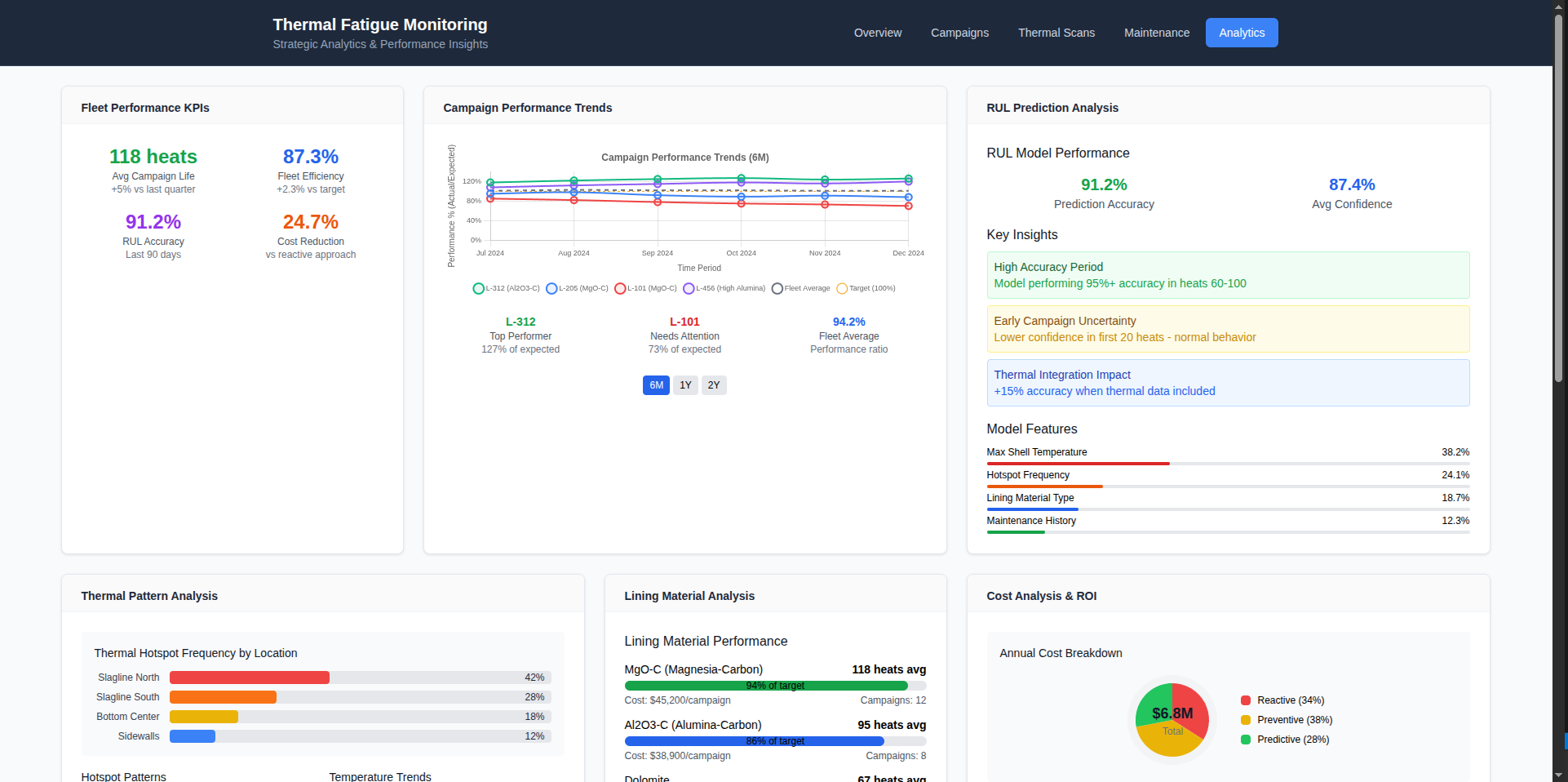This screenshot has width=1568, height=782.
Task: Select the Analytics tab
Action: point(1242,33)
